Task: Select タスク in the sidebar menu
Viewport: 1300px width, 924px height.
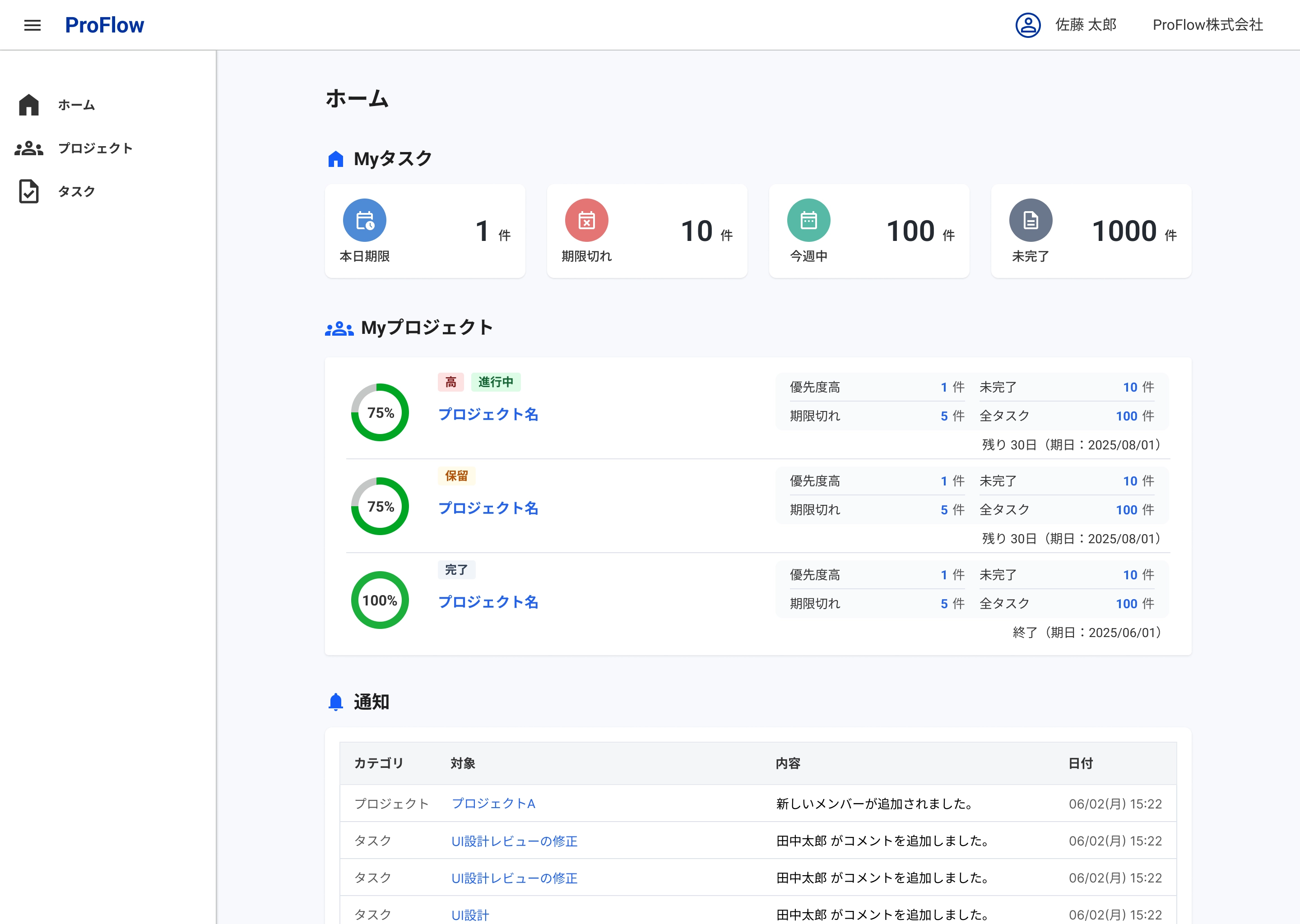Action: tap(76, 191)
